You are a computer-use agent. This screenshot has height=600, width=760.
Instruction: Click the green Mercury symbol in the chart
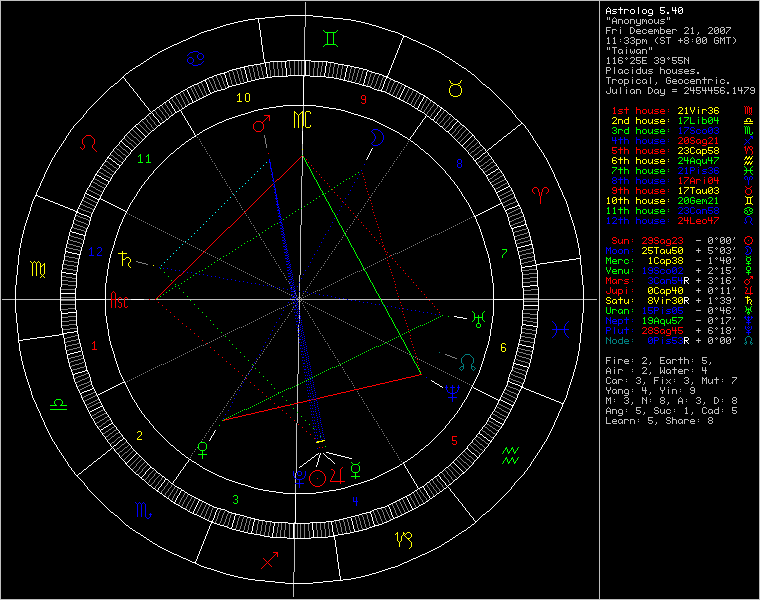tap(356, 470)
